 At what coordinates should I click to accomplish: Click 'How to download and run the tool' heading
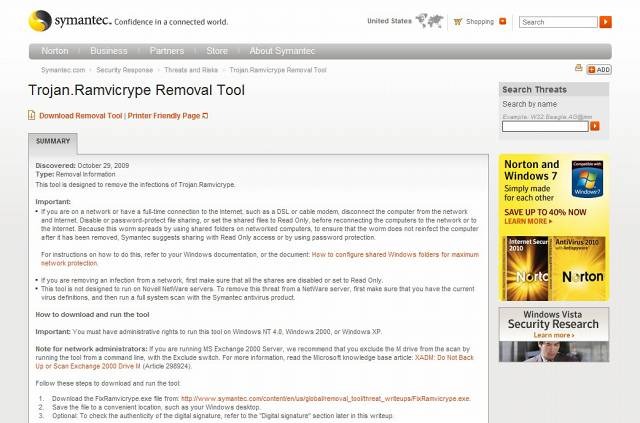click(92, 314)
